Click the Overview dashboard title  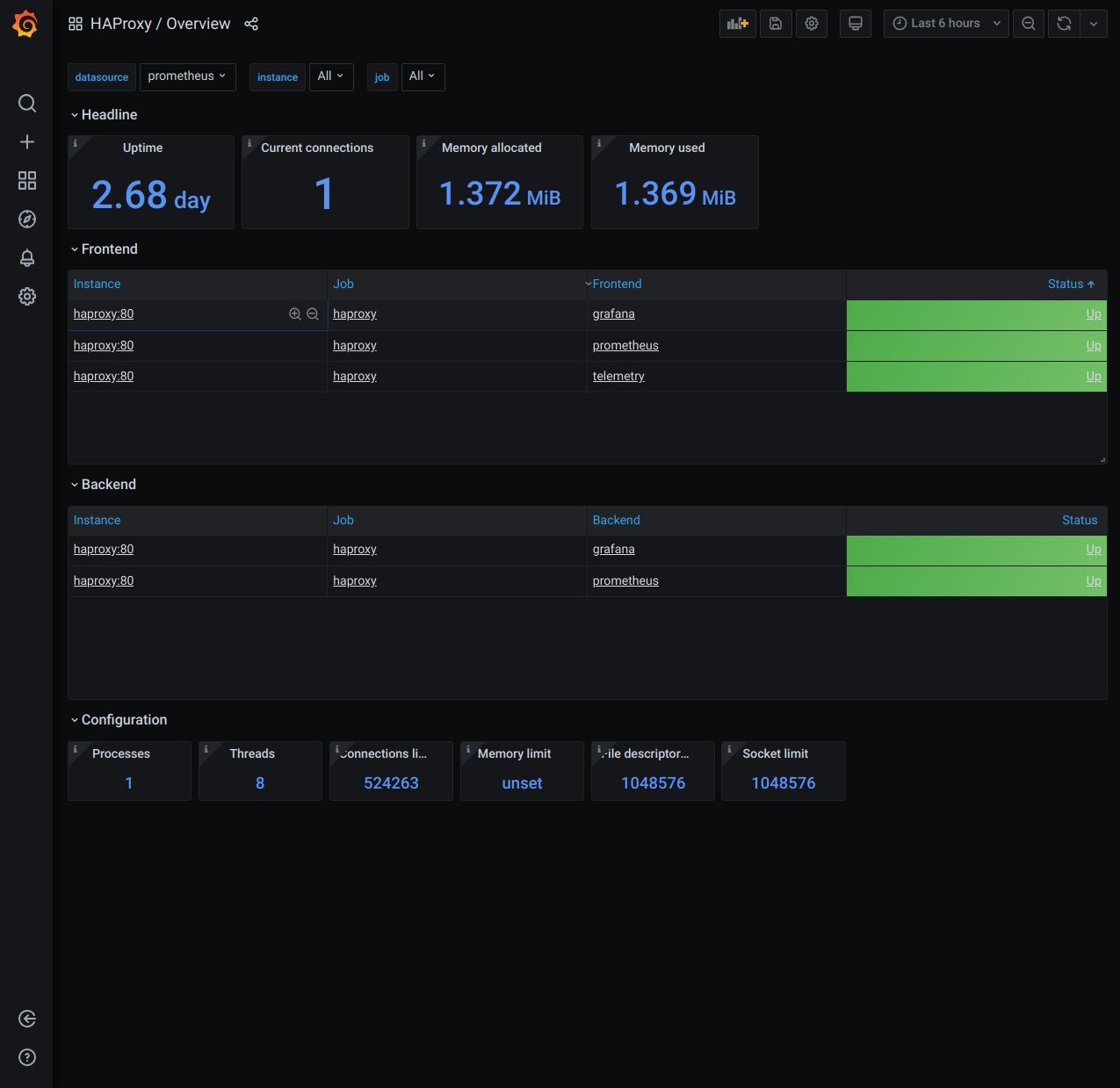tap(199, 24)
